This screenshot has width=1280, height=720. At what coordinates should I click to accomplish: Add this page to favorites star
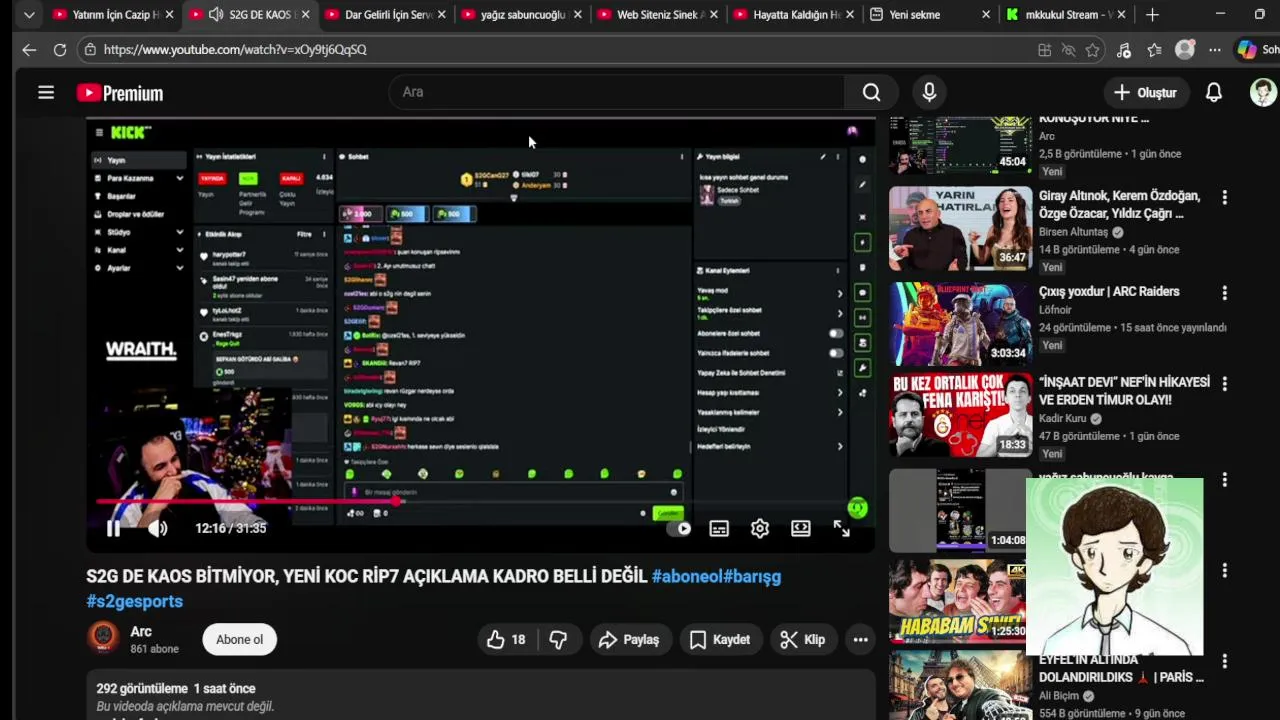pos(1093,50)
